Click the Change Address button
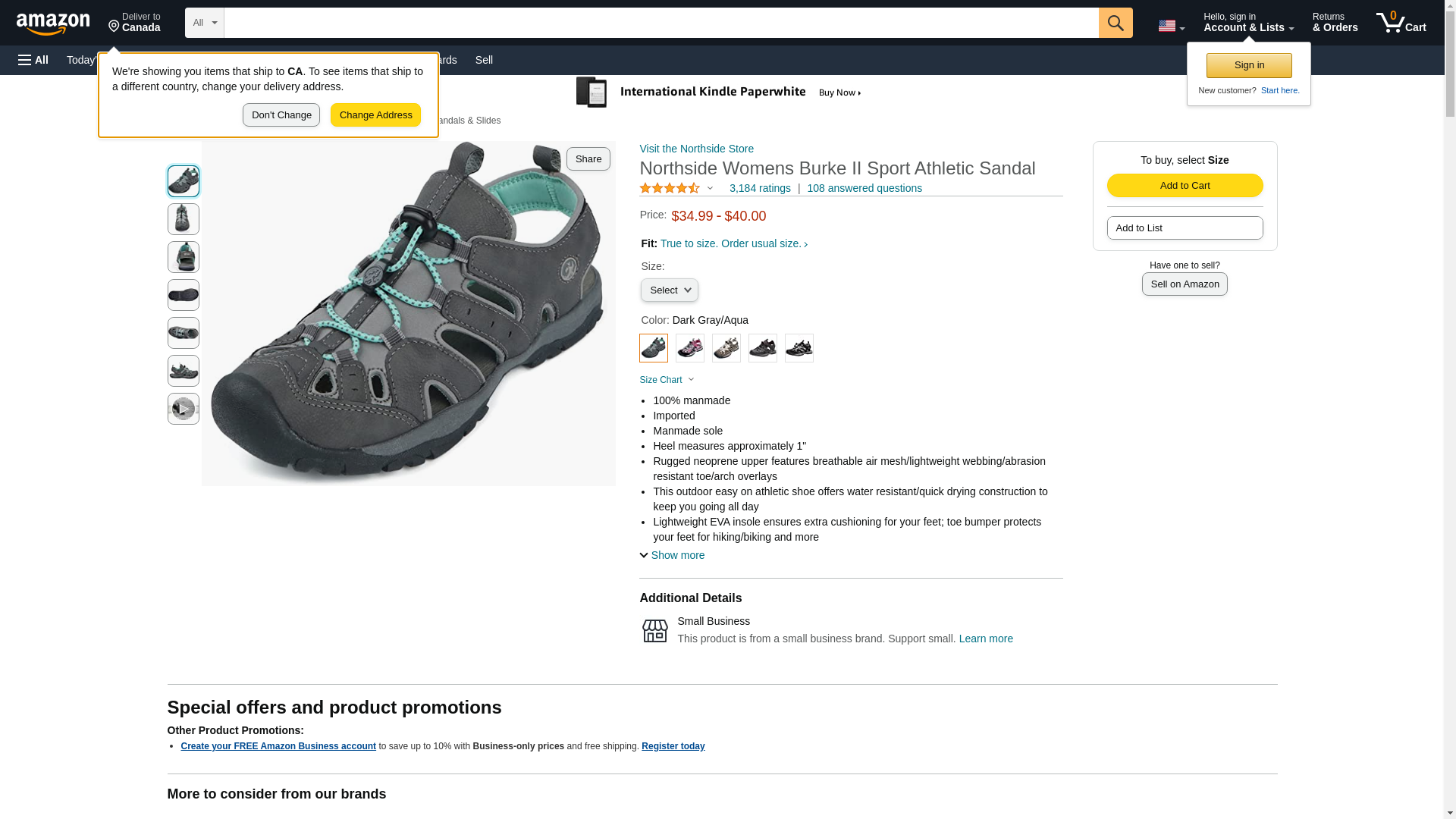 click(375, 115)
